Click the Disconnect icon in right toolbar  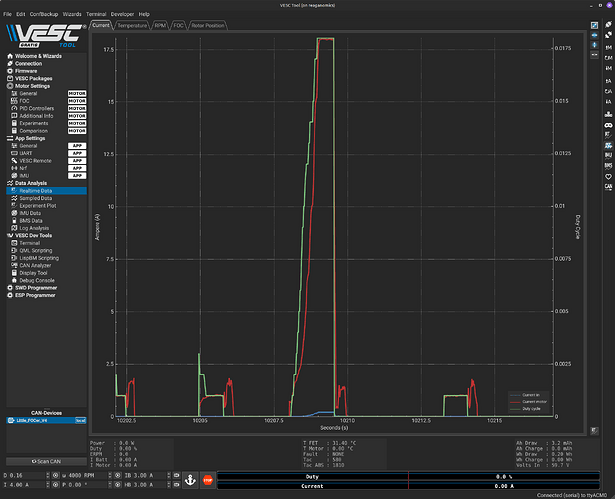(x=608, y=35)
